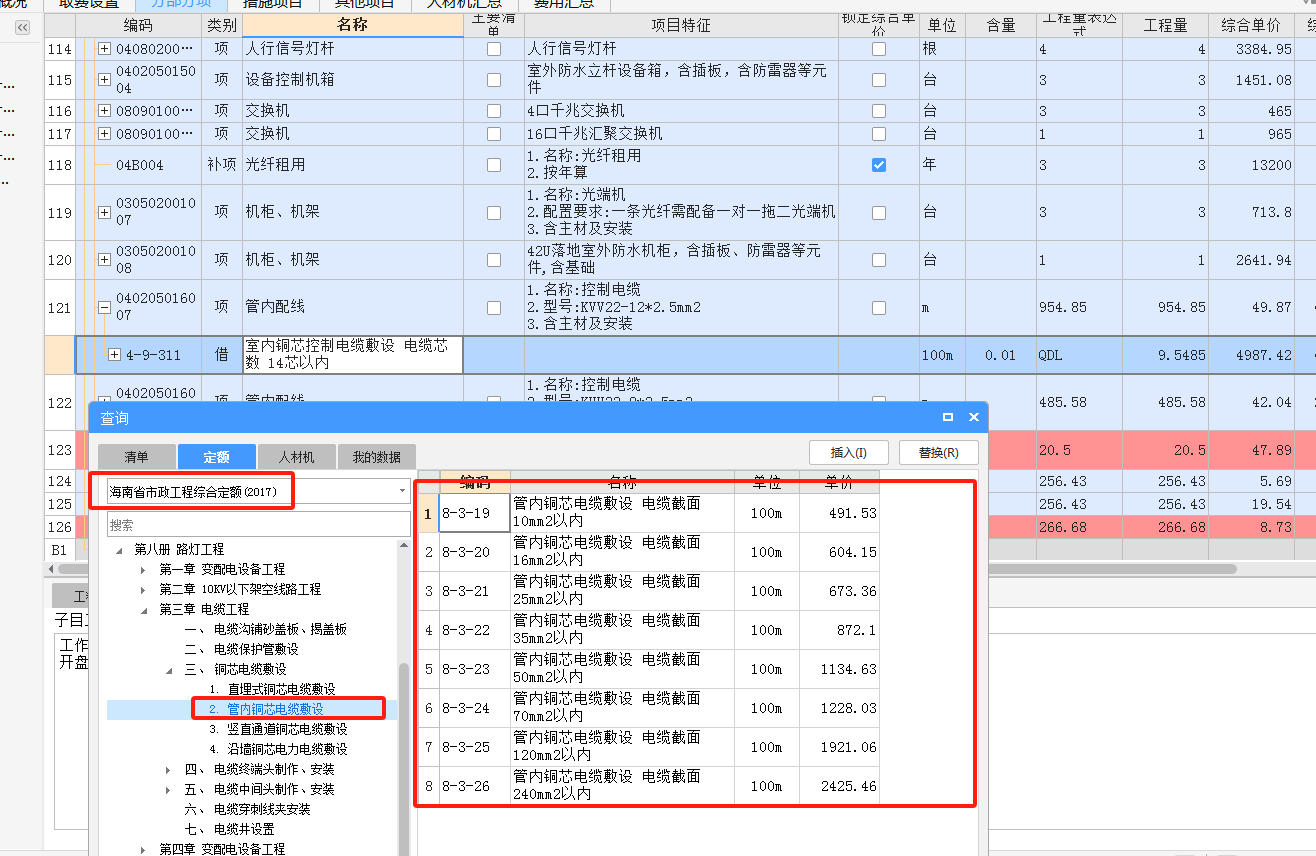Viewport: 1316px width, 856px height.
Task: Switch to 措施项目 top tab
Action: (x=273, y=4)
